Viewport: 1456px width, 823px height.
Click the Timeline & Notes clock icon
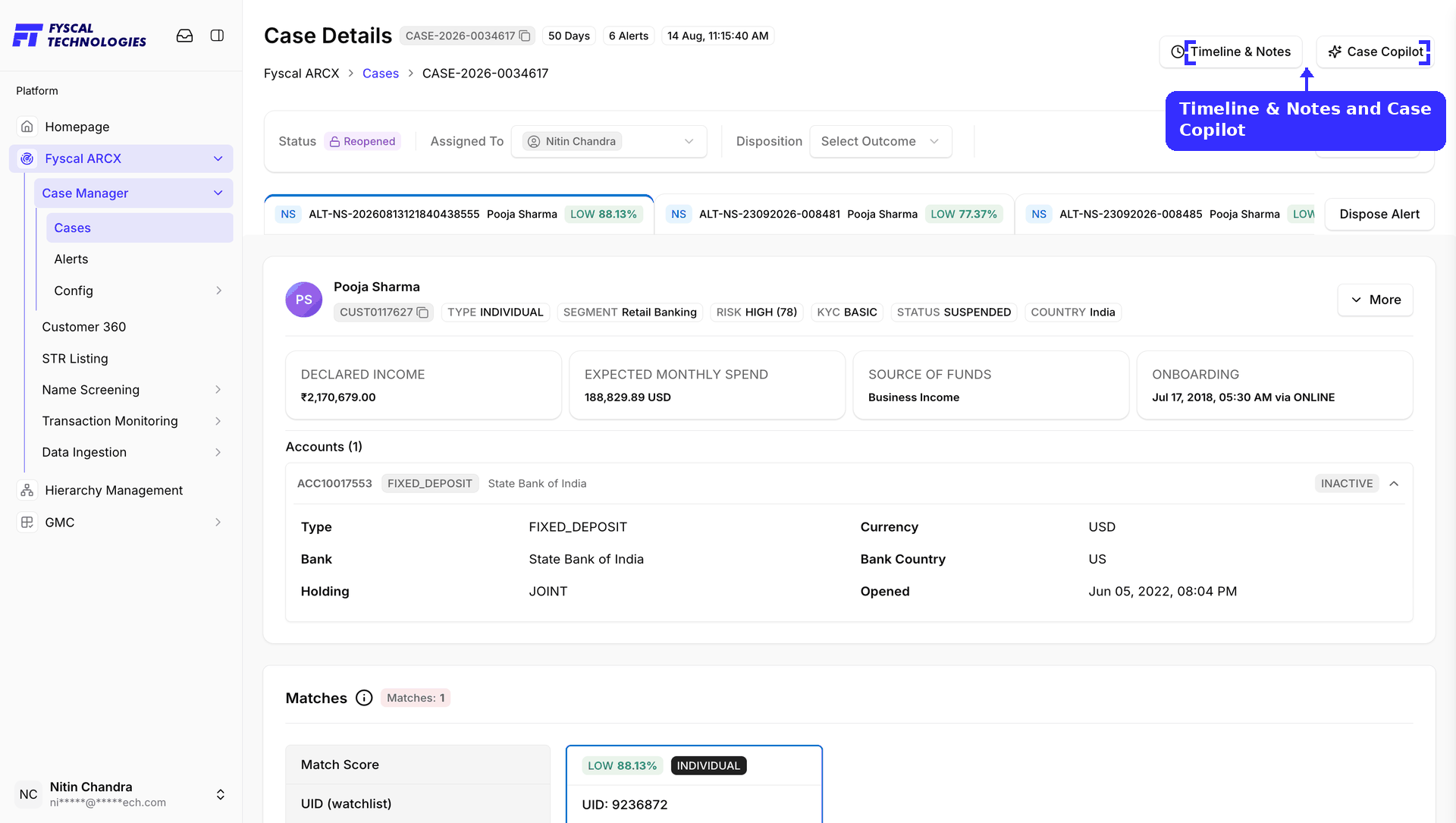click(x=1178, y=52)
